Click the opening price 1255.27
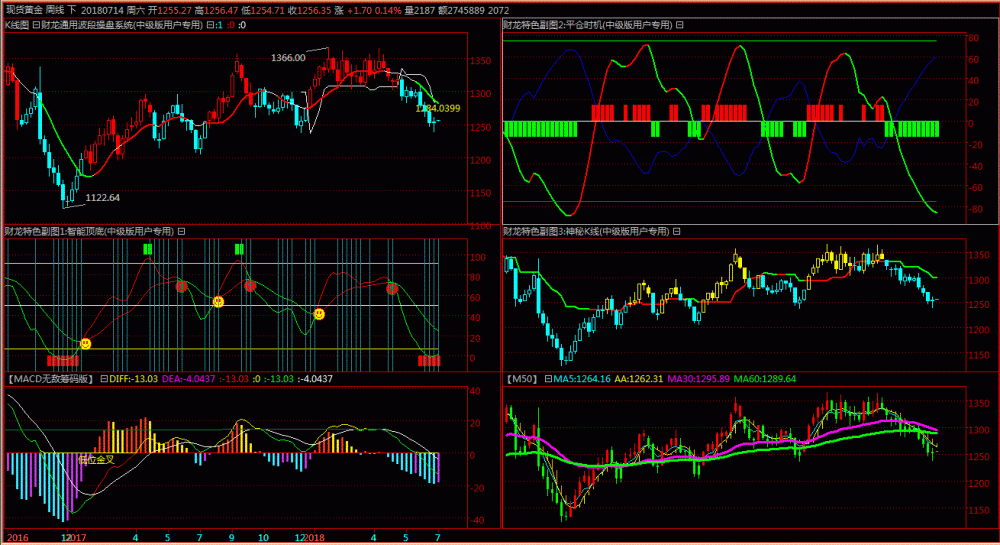1000x545 pixels. tap(175, 10)
